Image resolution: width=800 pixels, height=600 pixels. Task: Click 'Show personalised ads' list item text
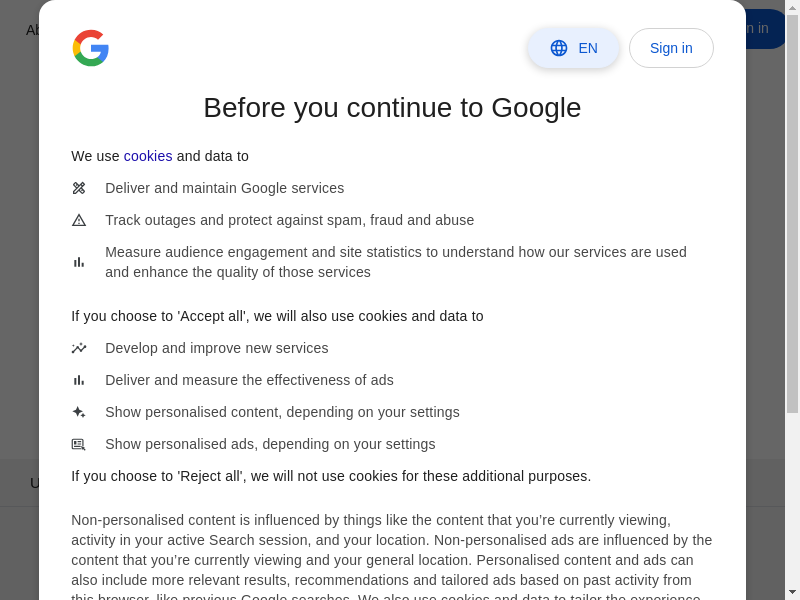tap(270, 444)
